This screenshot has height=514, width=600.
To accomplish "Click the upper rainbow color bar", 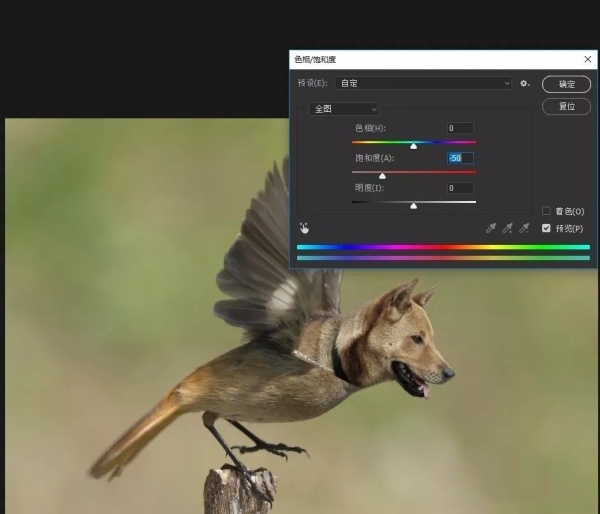I will coord(443,247).
